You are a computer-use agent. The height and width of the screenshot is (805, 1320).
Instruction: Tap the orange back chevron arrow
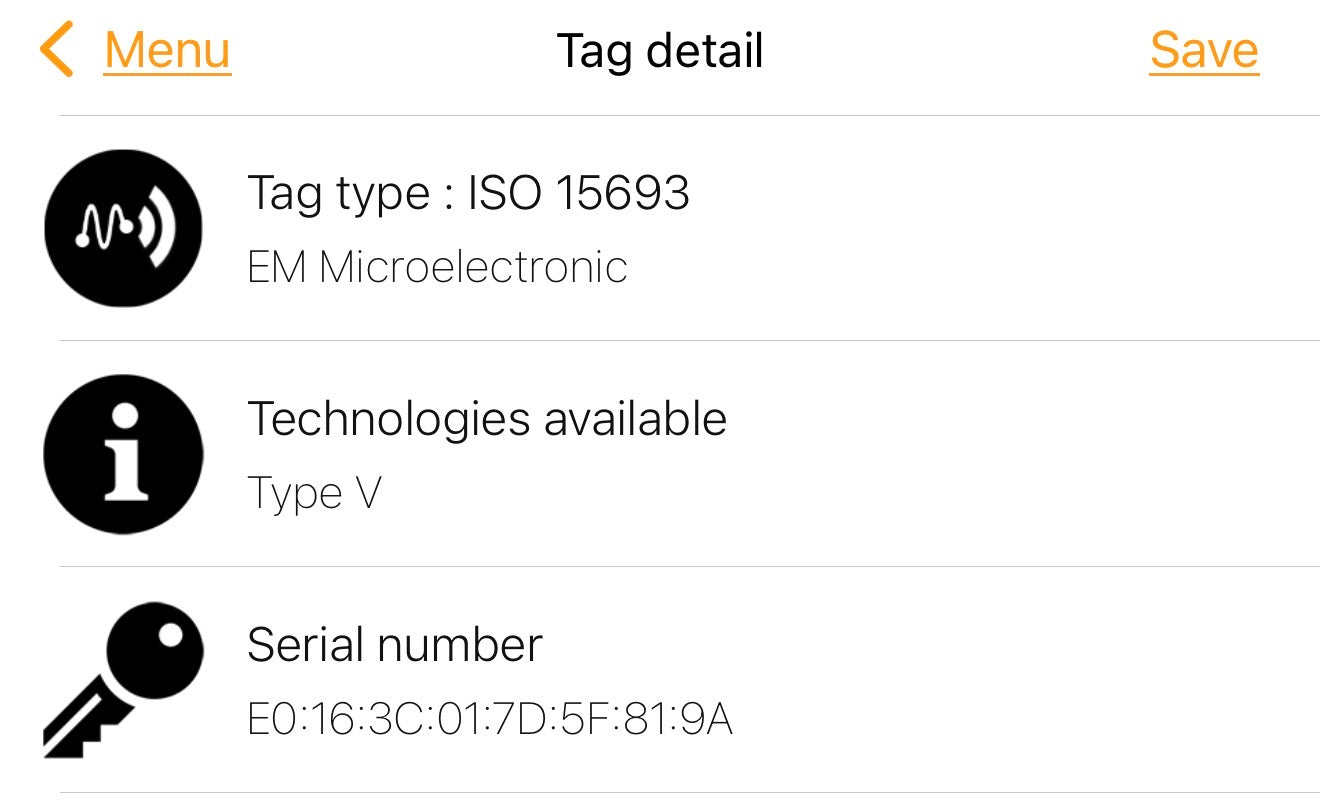tap(57, 51)
